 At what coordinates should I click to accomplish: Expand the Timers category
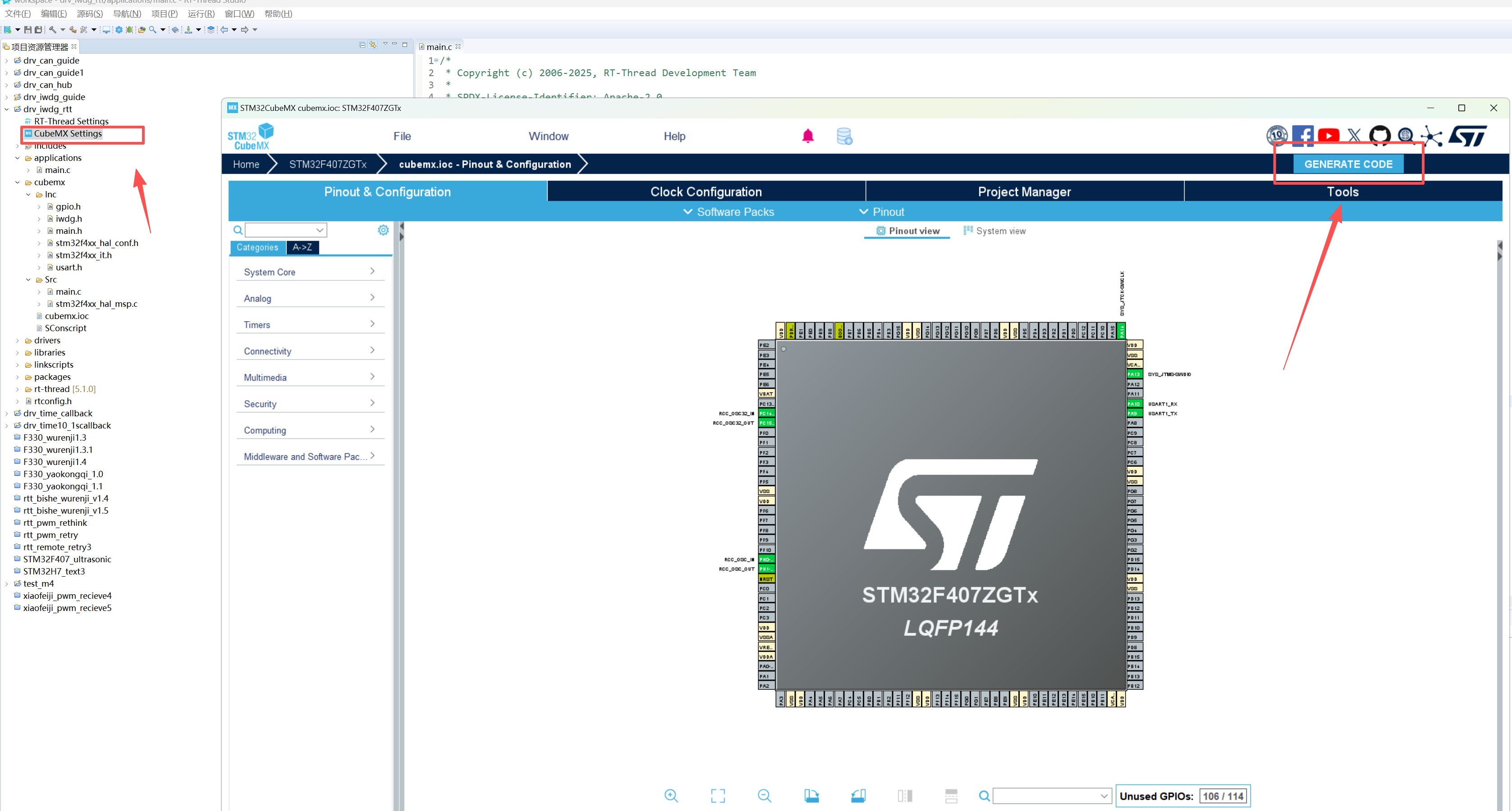(x=310, y=324)
